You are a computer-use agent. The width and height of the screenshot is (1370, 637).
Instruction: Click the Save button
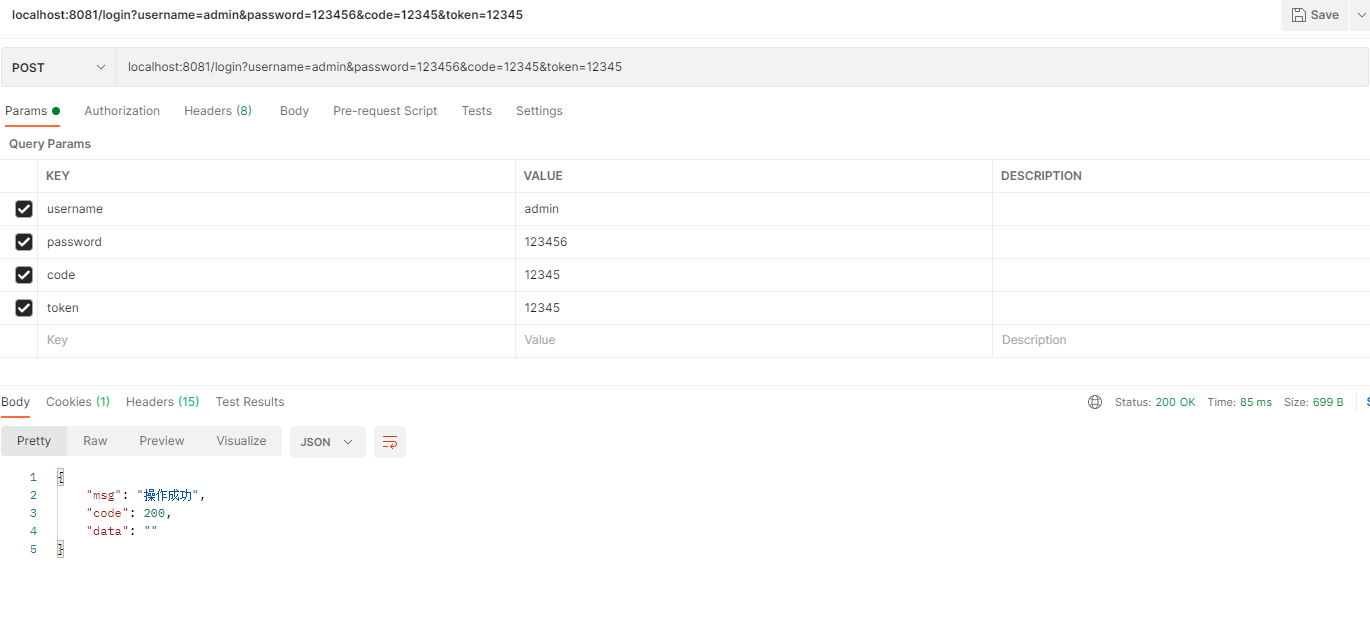click(1314, 15)
